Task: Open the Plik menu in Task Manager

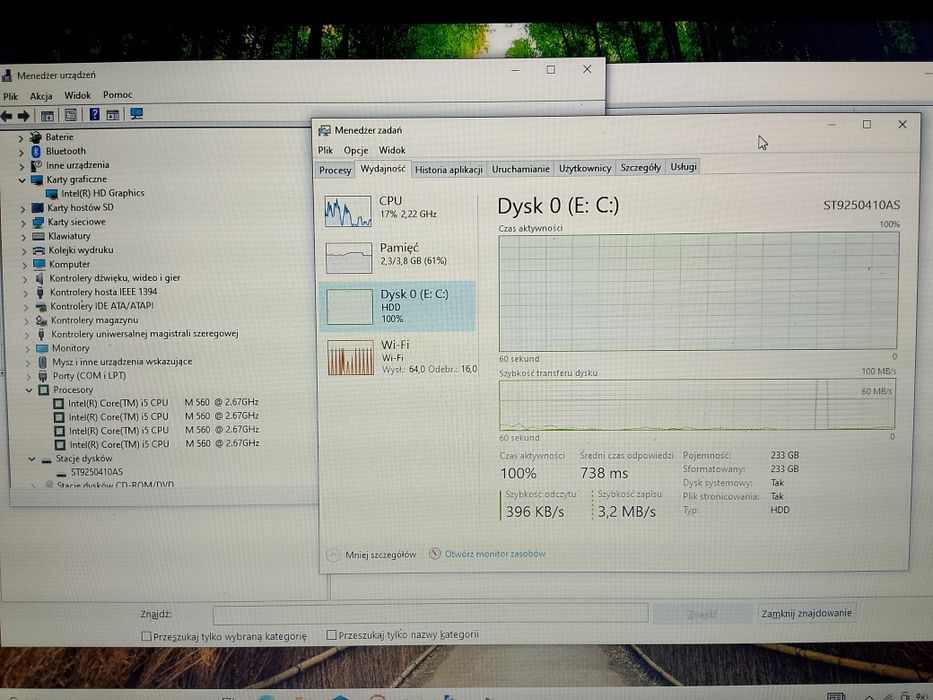Action: tap(325, 150)
